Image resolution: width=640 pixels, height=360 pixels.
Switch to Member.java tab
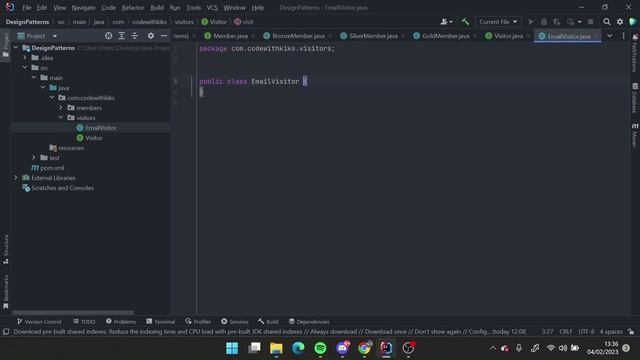click(230, 36)
